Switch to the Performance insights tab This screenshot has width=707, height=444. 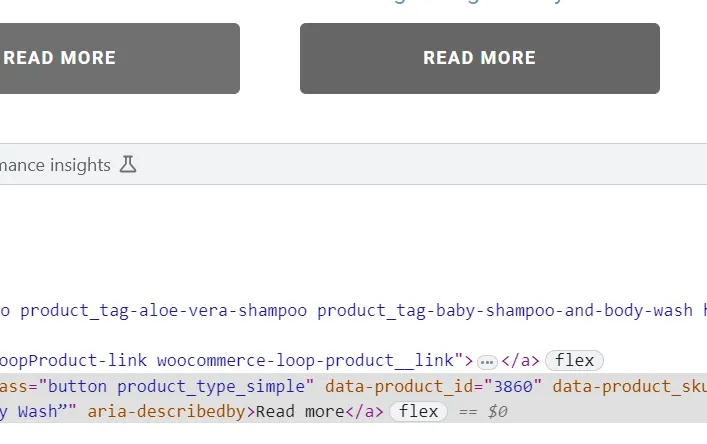click(55, 165)
